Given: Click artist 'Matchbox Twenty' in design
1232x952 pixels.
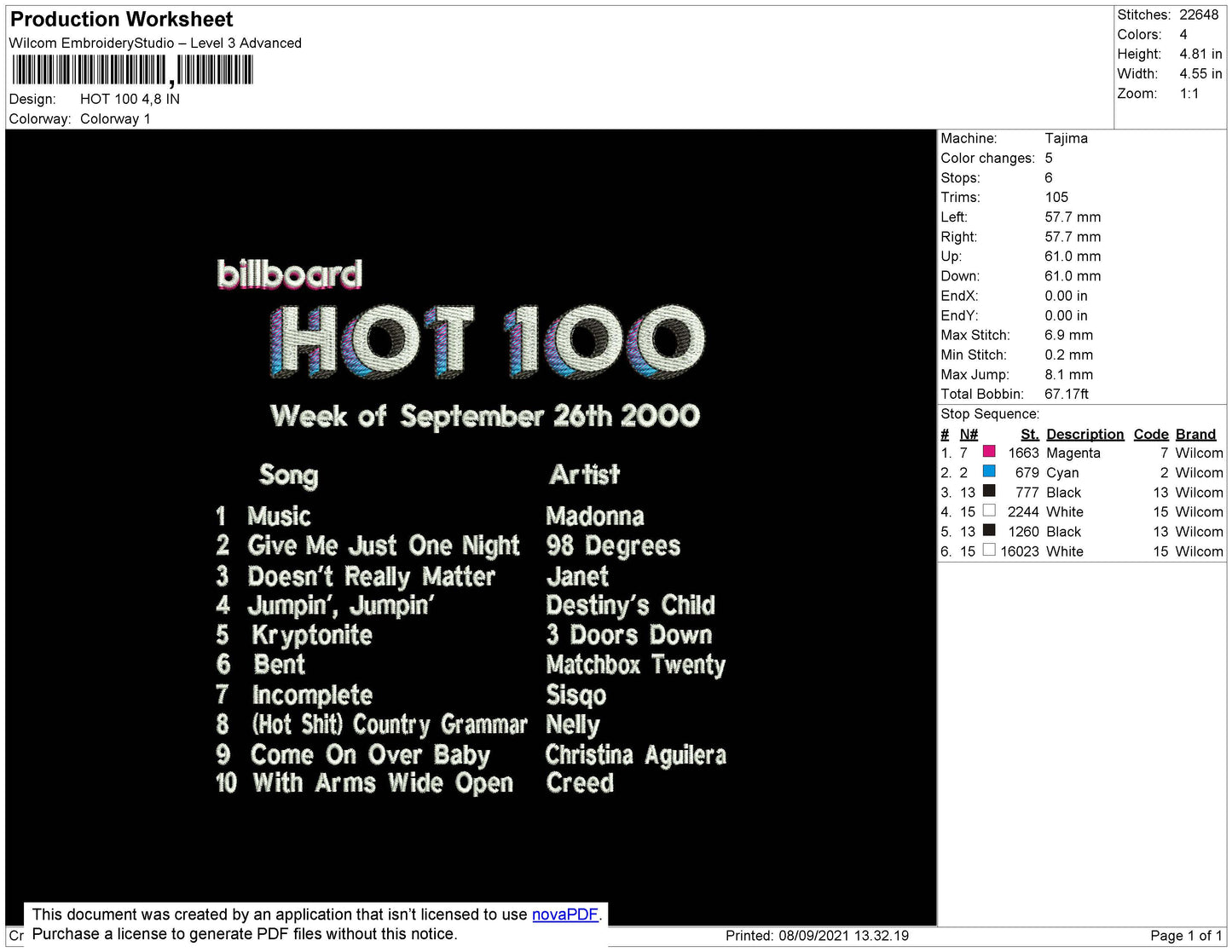Looking at the screenshot, I should coord(636,666).
